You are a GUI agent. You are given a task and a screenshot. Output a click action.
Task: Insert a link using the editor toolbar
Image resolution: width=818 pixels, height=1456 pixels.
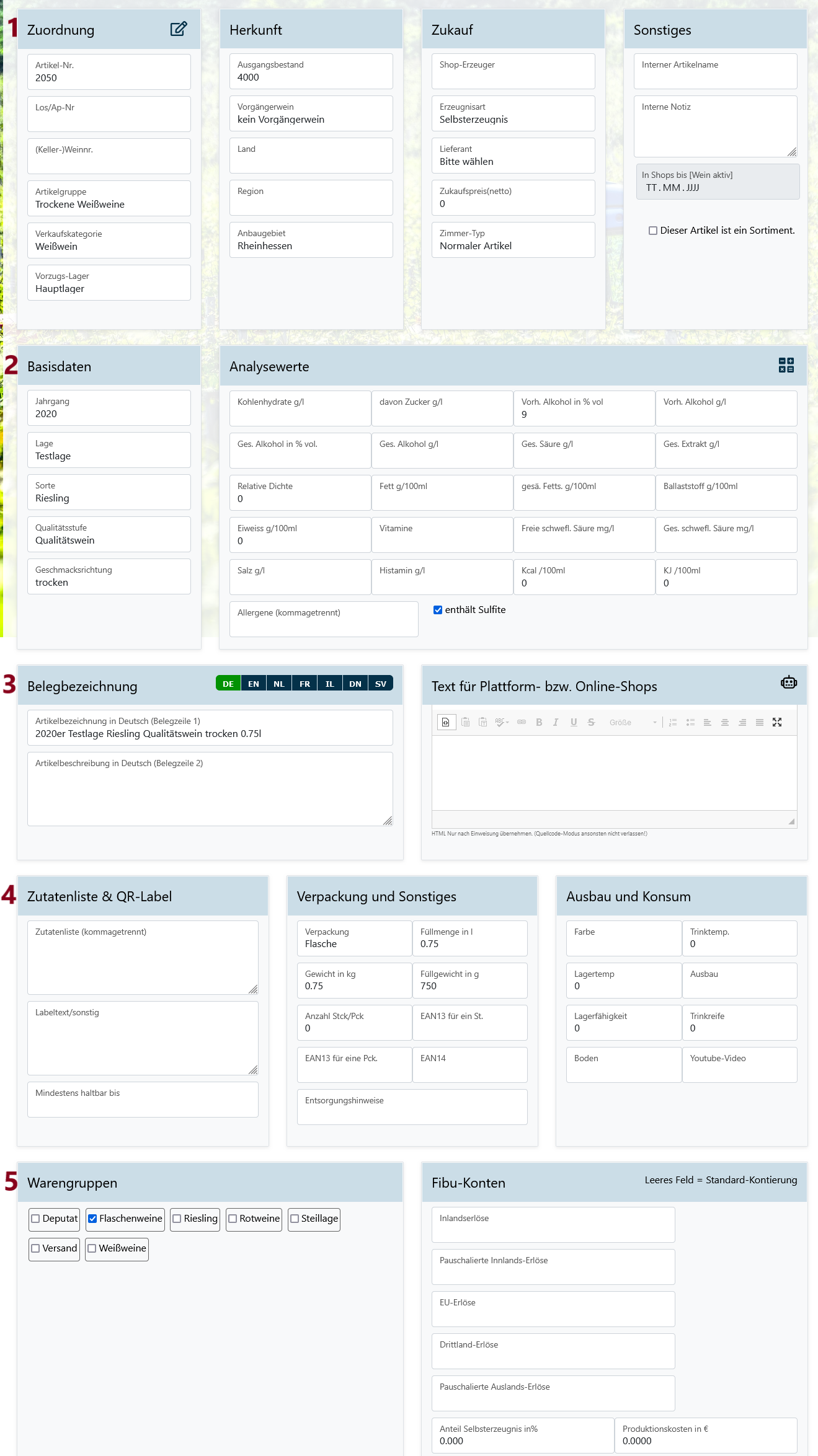click(x=522, y=722)
